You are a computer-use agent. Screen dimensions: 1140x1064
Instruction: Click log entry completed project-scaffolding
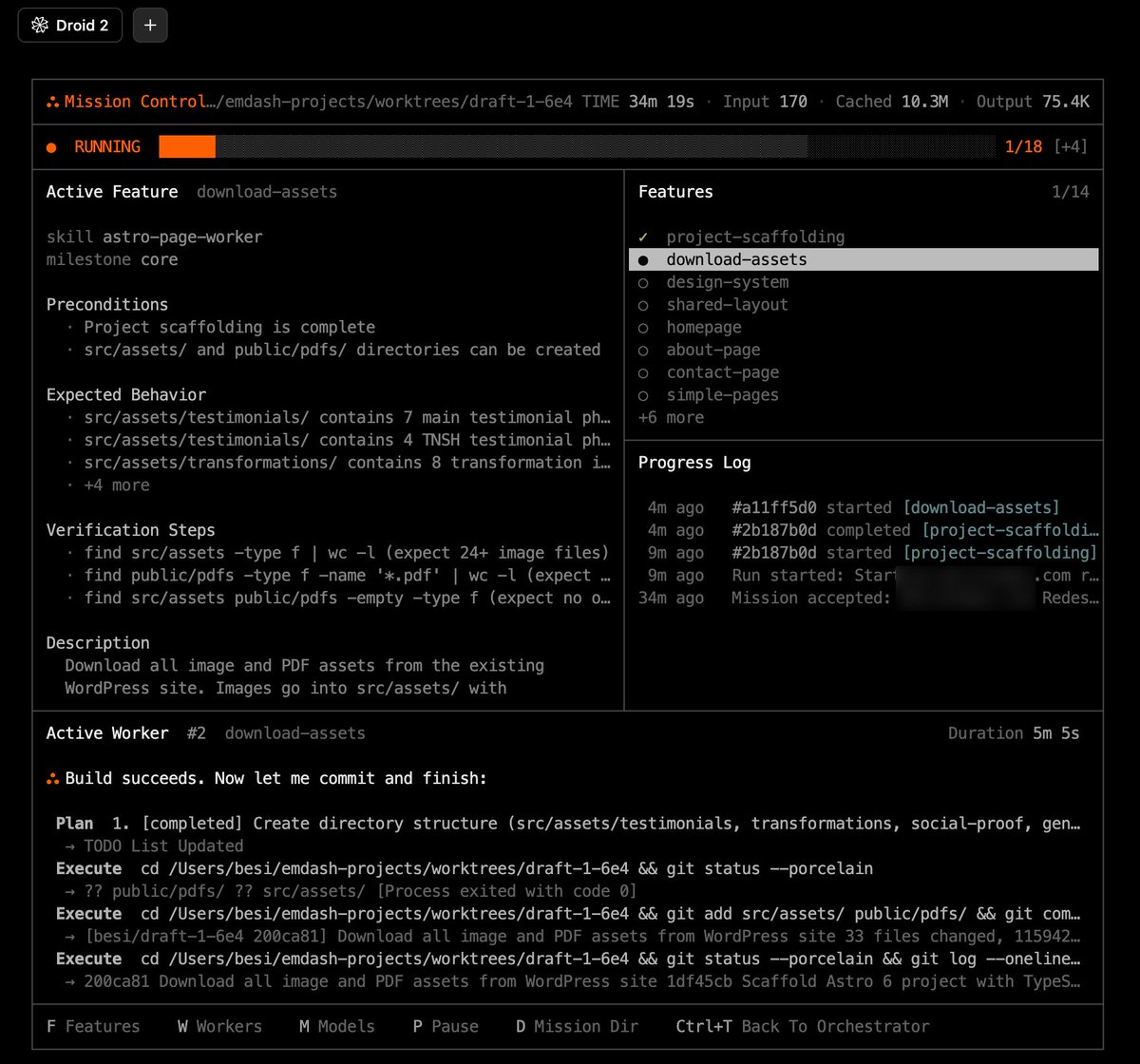click(x=873, y=530)
